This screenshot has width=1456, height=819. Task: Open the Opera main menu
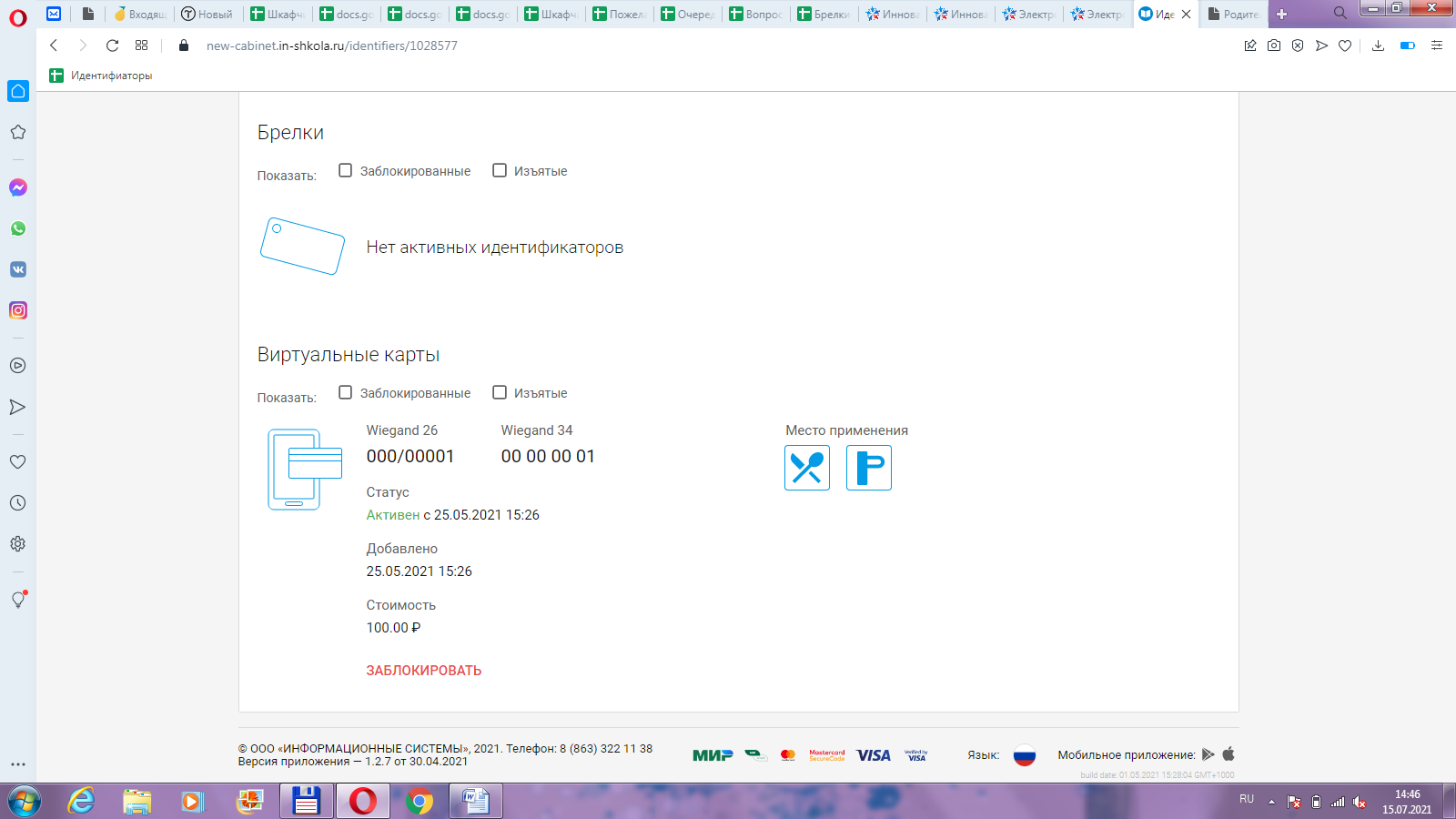(x=17, y=18)
